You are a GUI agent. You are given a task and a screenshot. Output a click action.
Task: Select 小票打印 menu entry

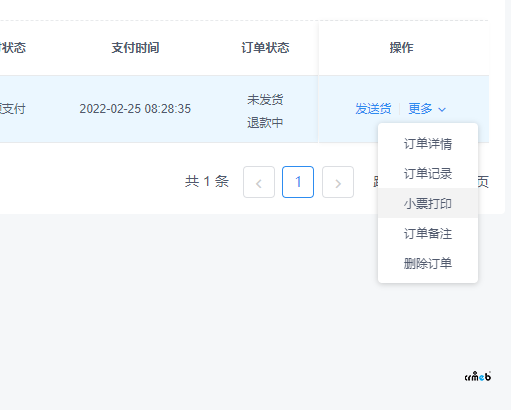(428, 203)
